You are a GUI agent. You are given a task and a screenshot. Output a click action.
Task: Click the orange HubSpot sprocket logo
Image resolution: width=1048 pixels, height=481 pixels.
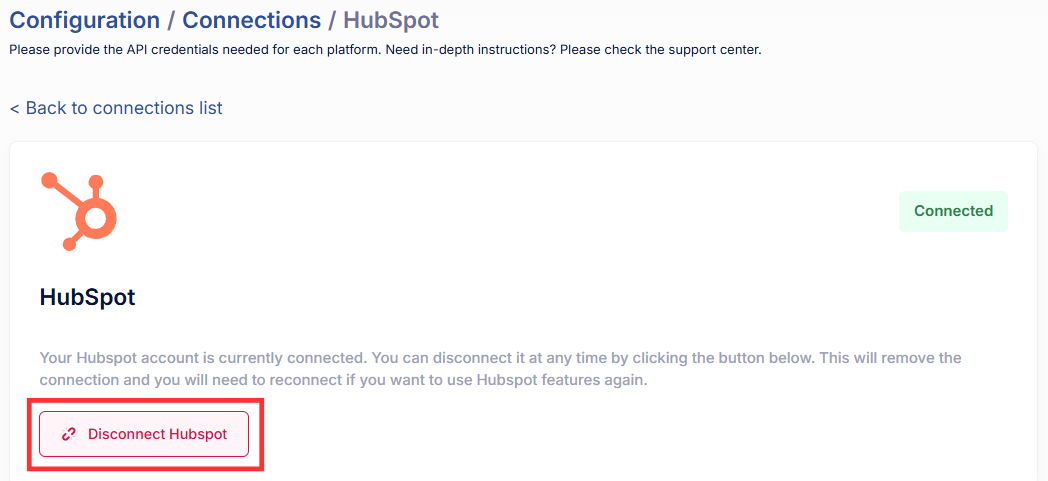79,210
